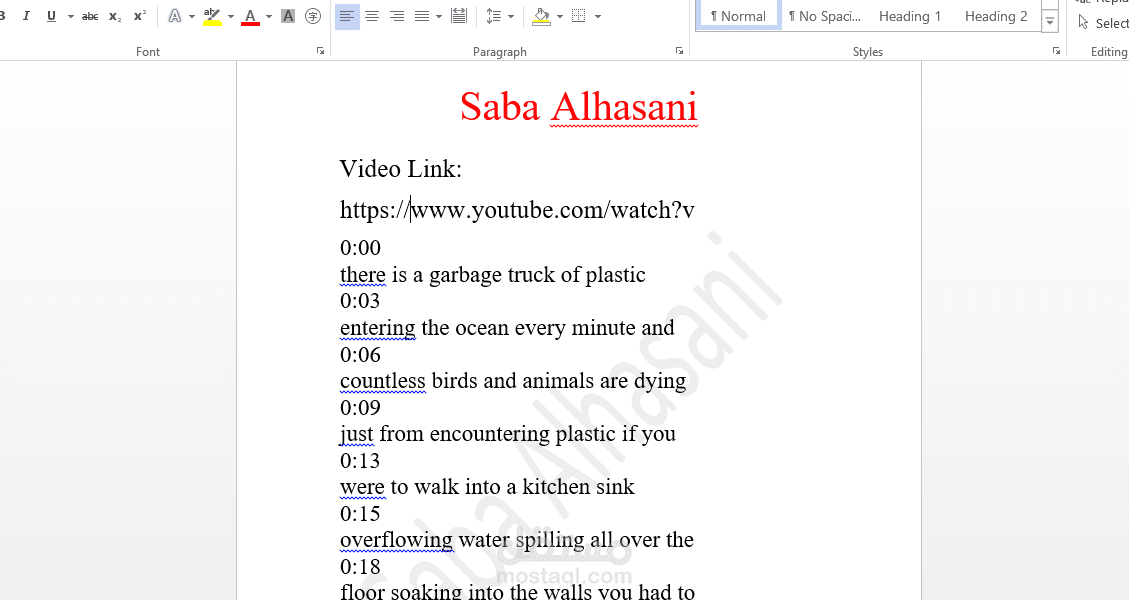Toggle subscript formatting
This screenshot has width=1129, height=600.
tap(115, 16)
